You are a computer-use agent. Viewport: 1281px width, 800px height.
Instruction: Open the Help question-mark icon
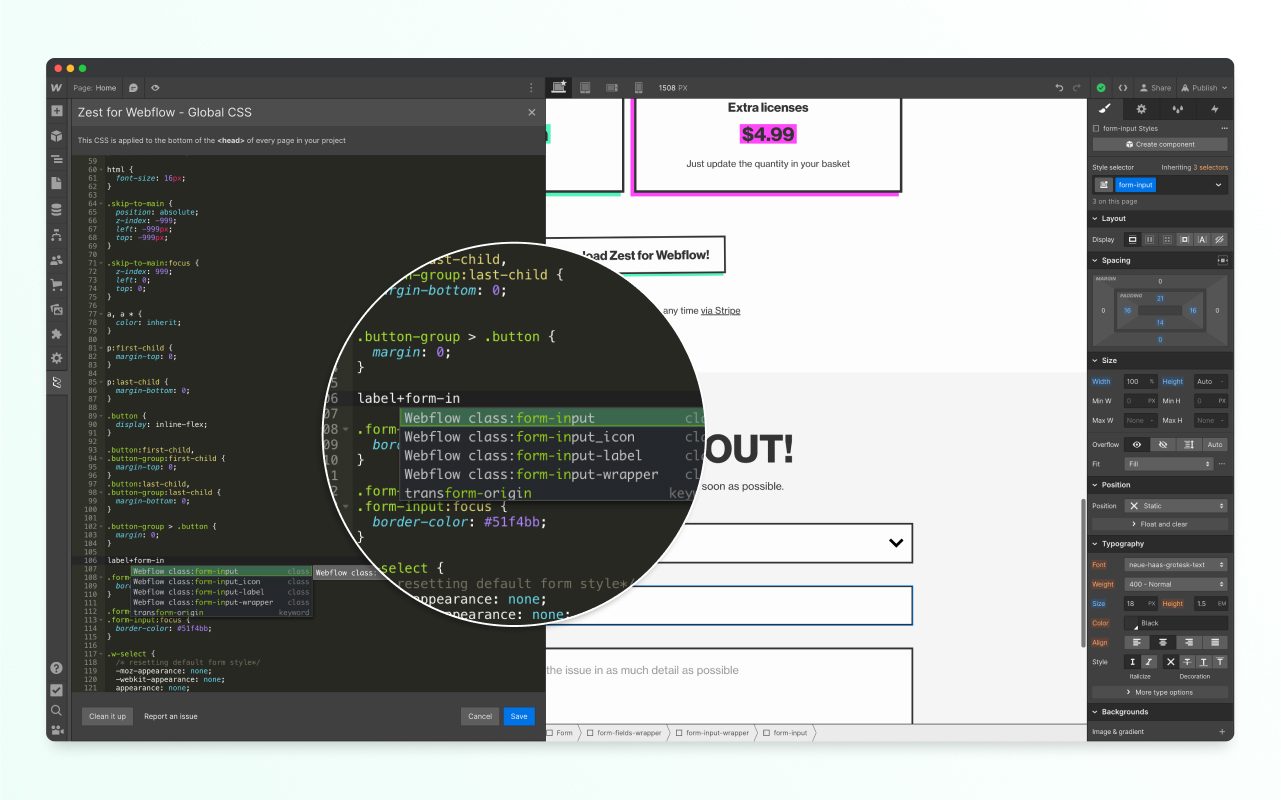click(57, 668)
